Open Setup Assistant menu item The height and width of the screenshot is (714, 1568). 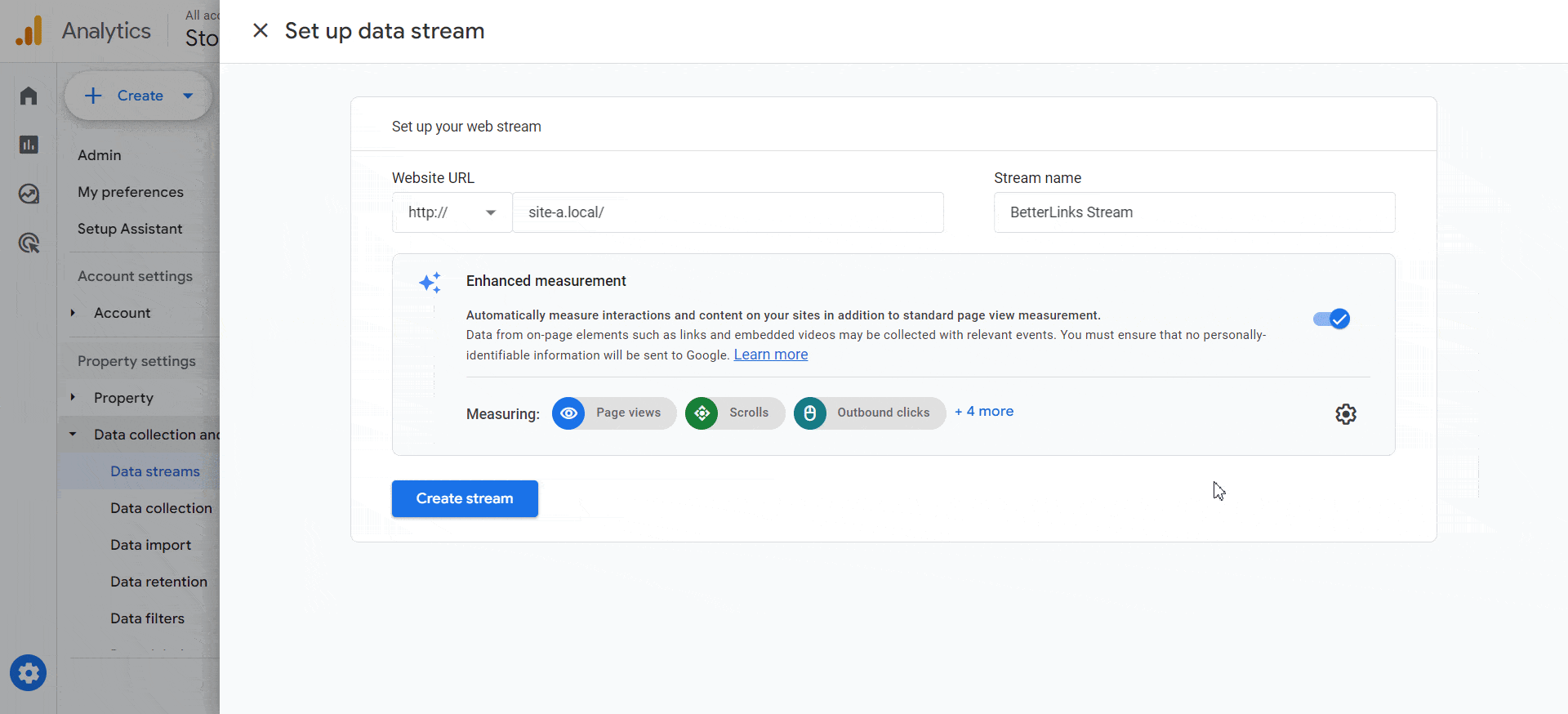pyautogui.click(x=130, y=229)
